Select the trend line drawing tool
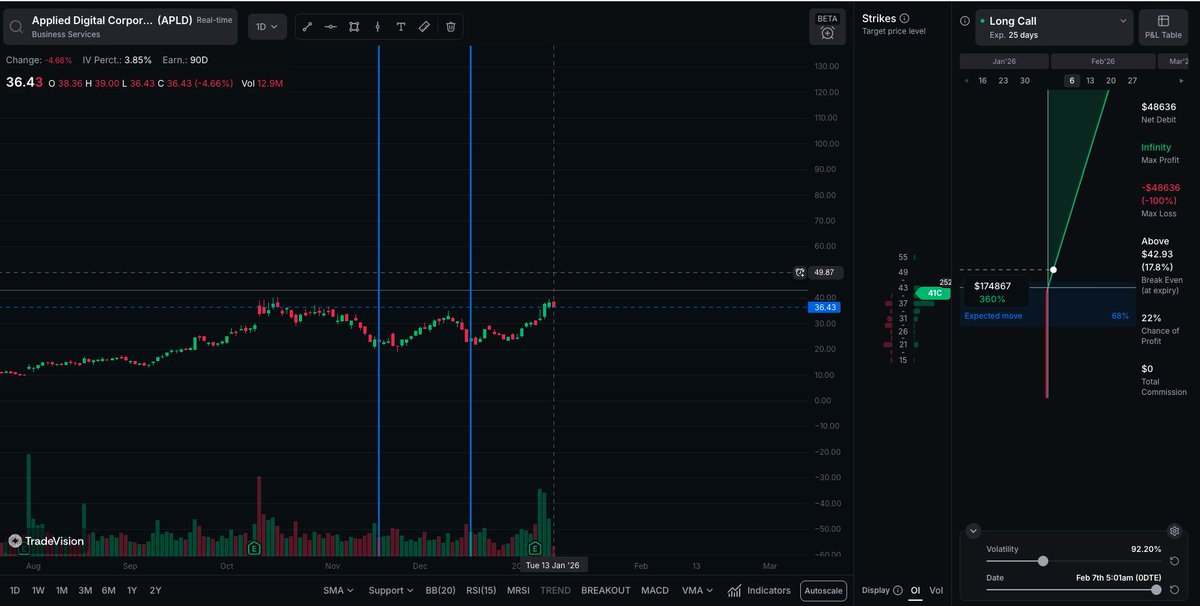Image resolution: width=1200 pixels, height=606 pixels. [x=307, y=27]
